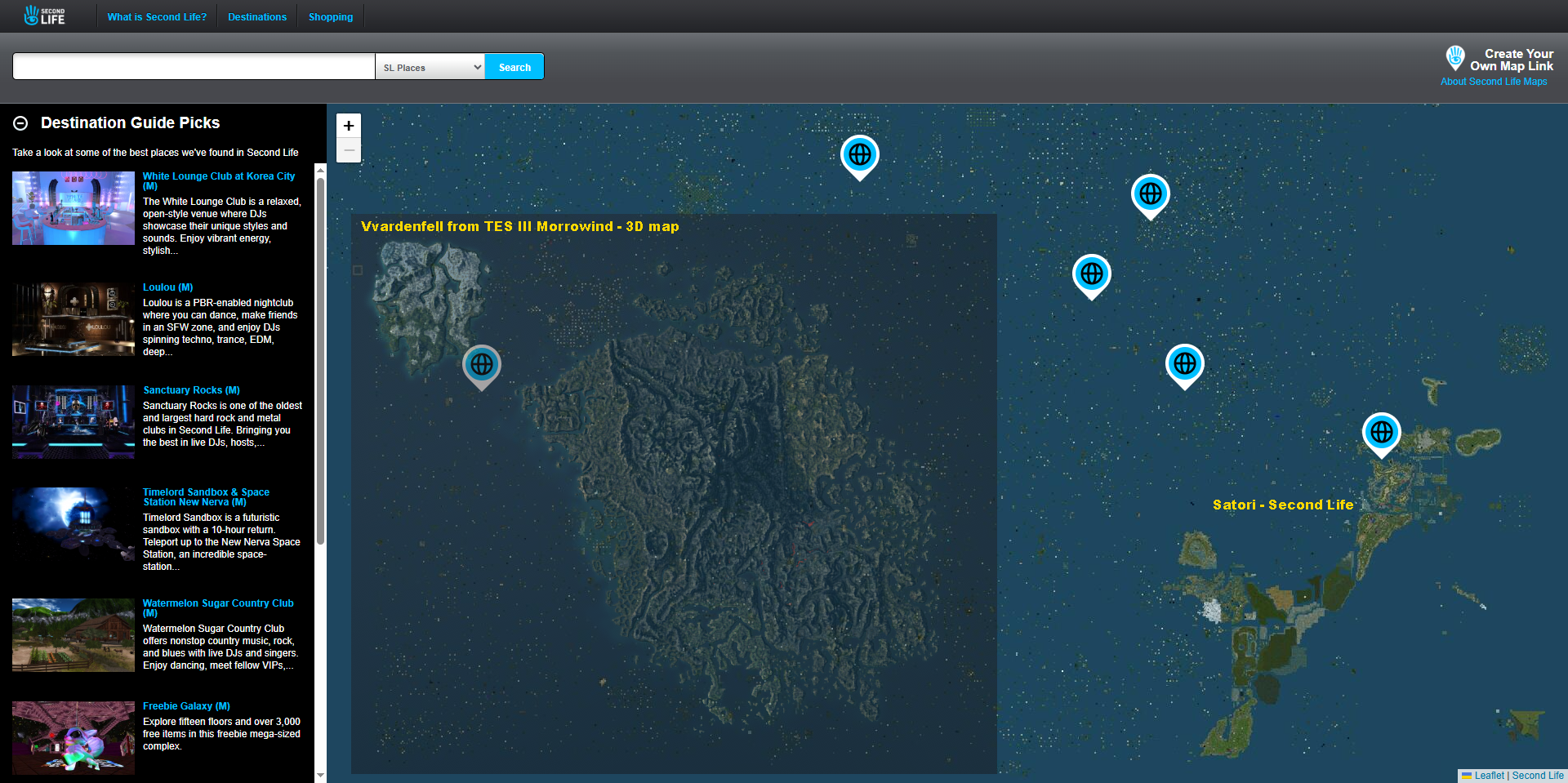Open the Loulou (M) destination link

(x=168, y=287)
